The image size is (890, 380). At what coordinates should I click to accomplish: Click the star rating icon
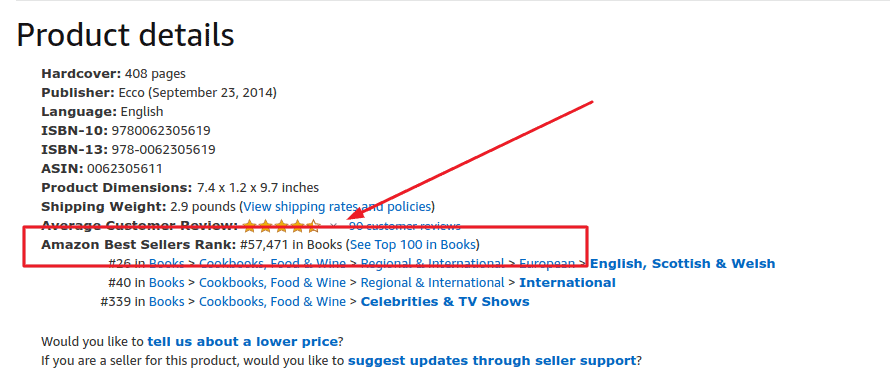tap(282, 226)
